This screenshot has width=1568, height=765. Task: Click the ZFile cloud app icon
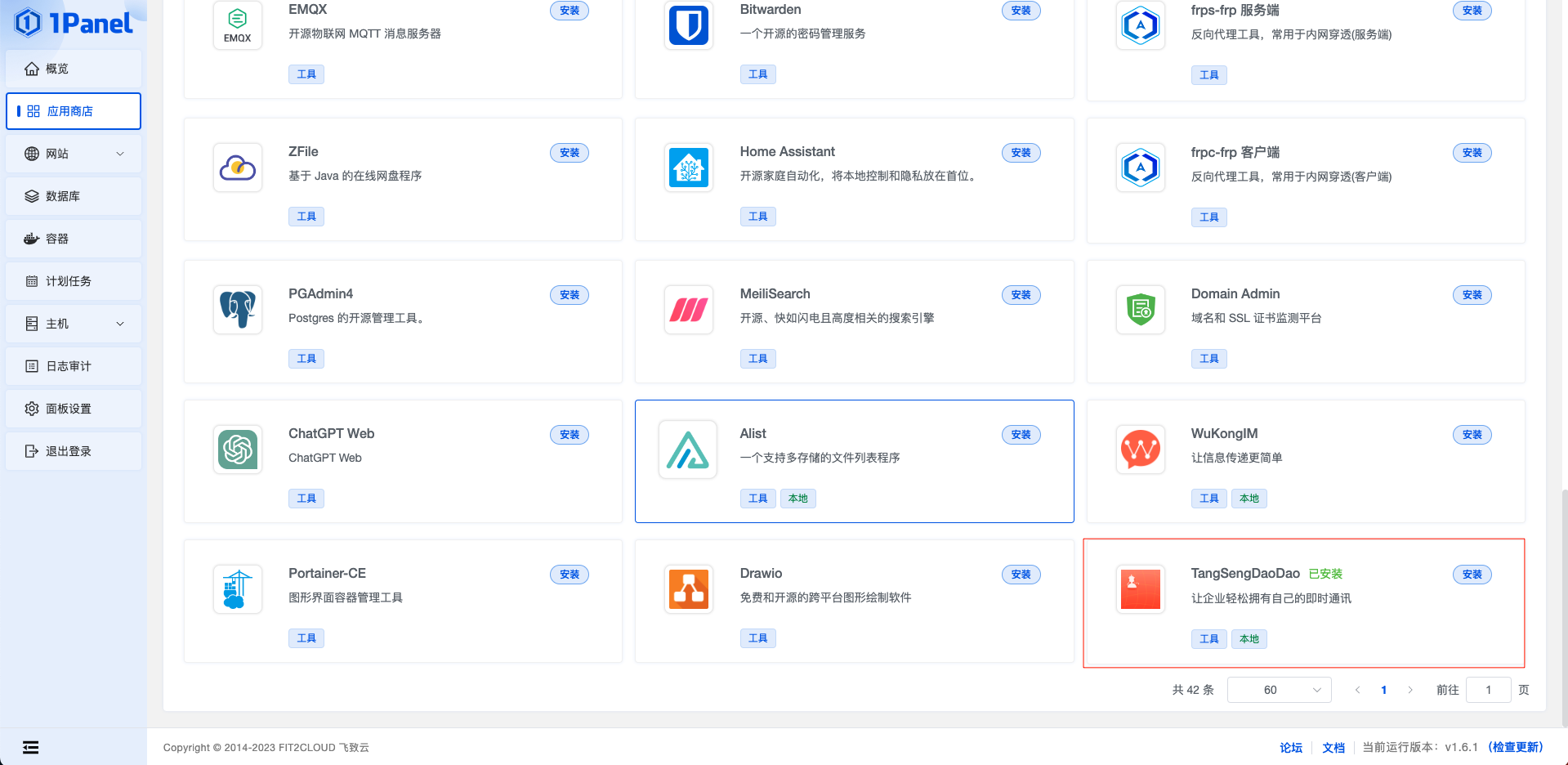coord(238,168)
